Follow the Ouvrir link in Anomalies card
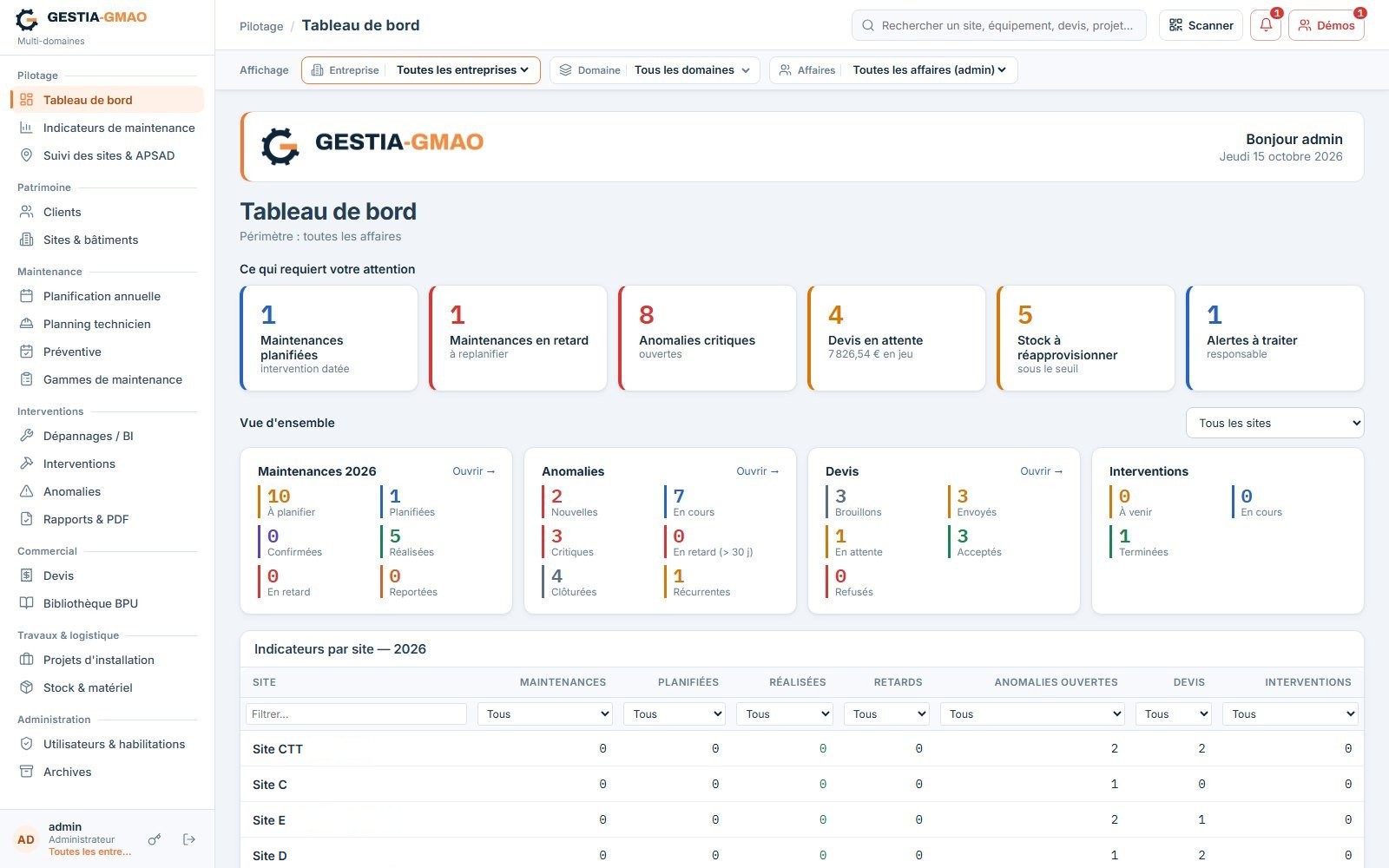The image size is (1389, 868). click(x=757, y=471)
